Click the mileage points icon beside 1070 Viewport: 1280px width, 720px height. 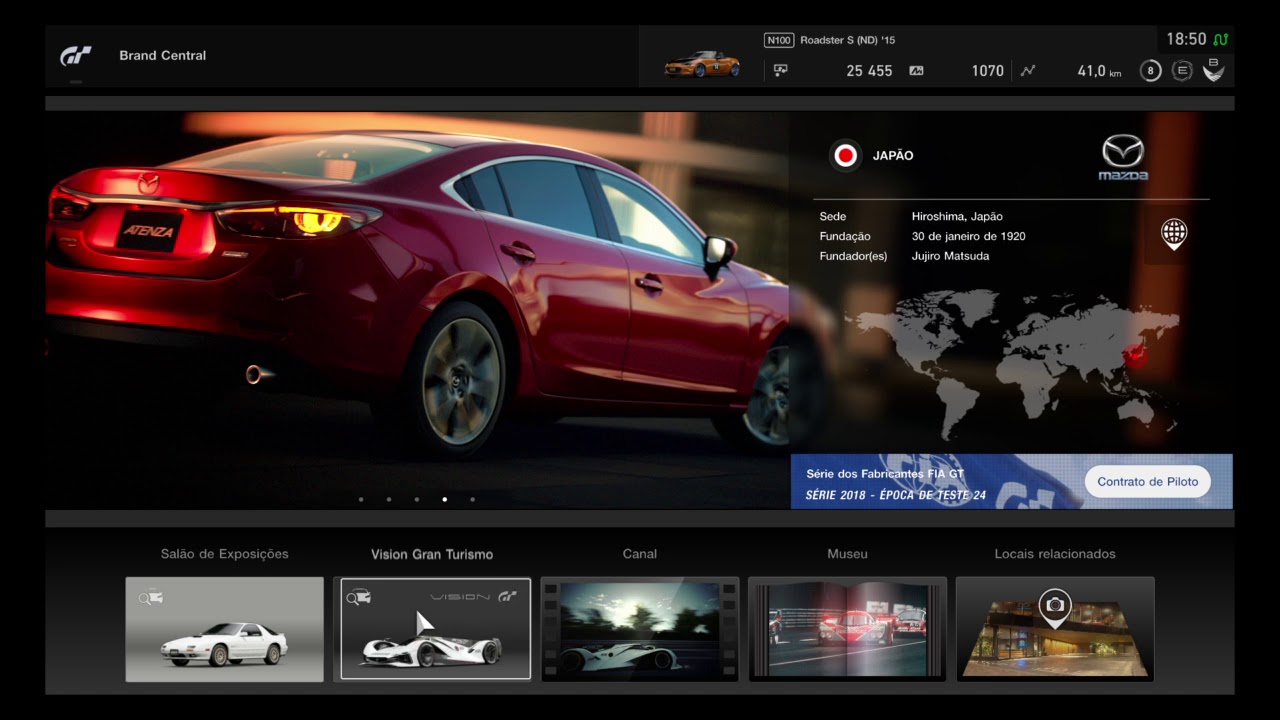pyautogui.click(x=916, y=70)
